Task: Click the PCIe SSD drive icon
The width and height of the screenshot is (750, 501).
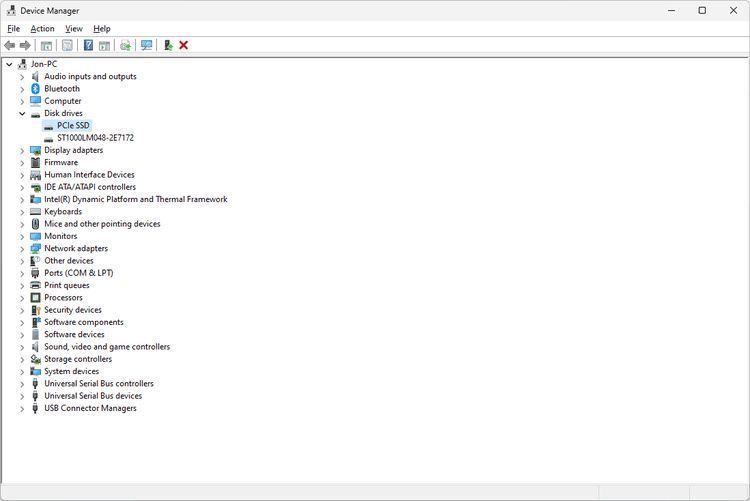Action: tap(48, 126)
